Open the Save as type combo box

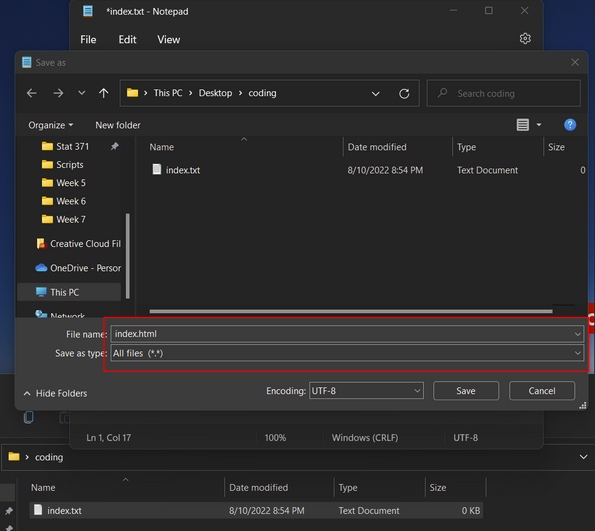coord(347,353)
